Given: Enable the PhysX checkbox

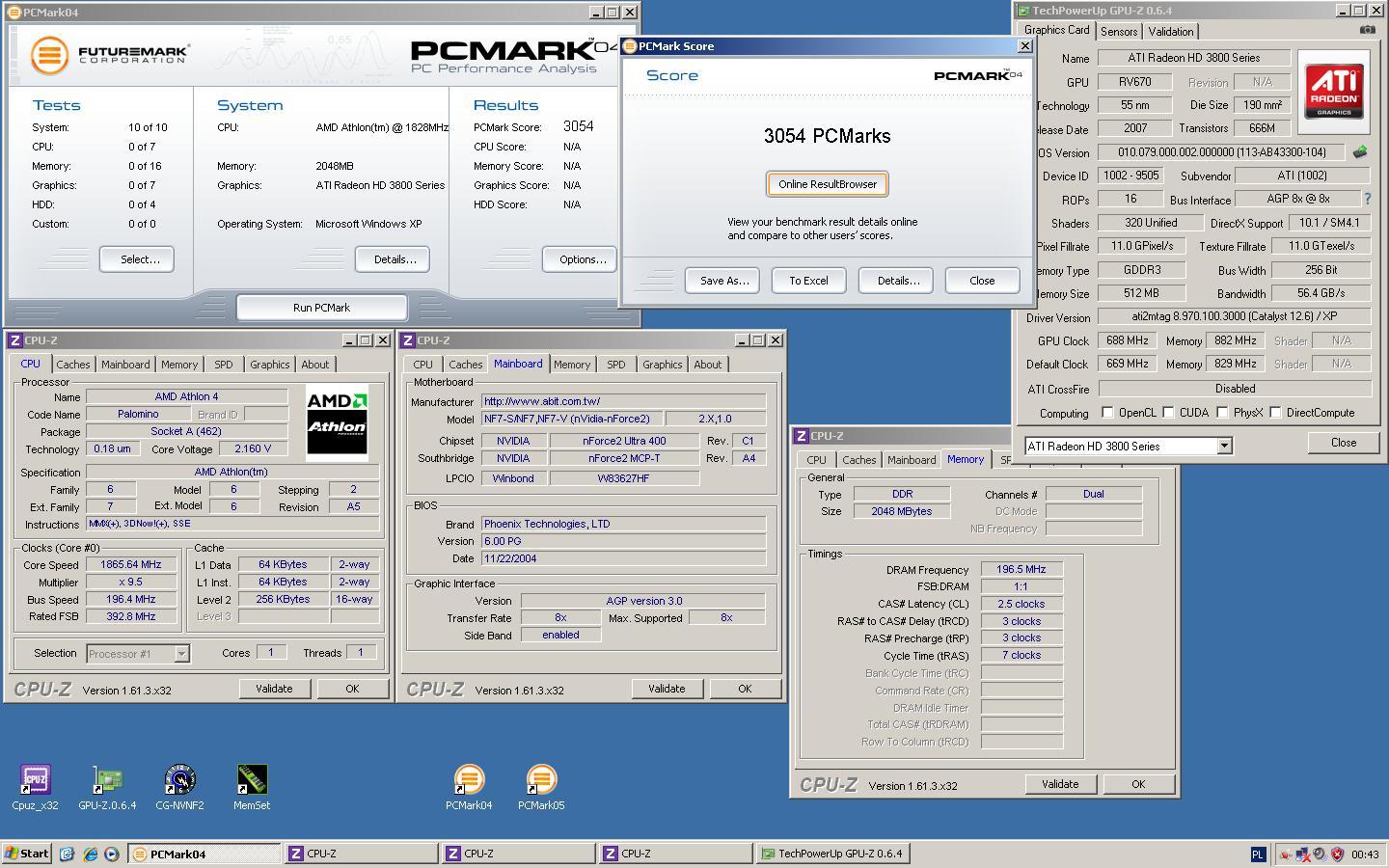Looking at the screenshot, I should pyautogui.click(x=1222, y=413).
